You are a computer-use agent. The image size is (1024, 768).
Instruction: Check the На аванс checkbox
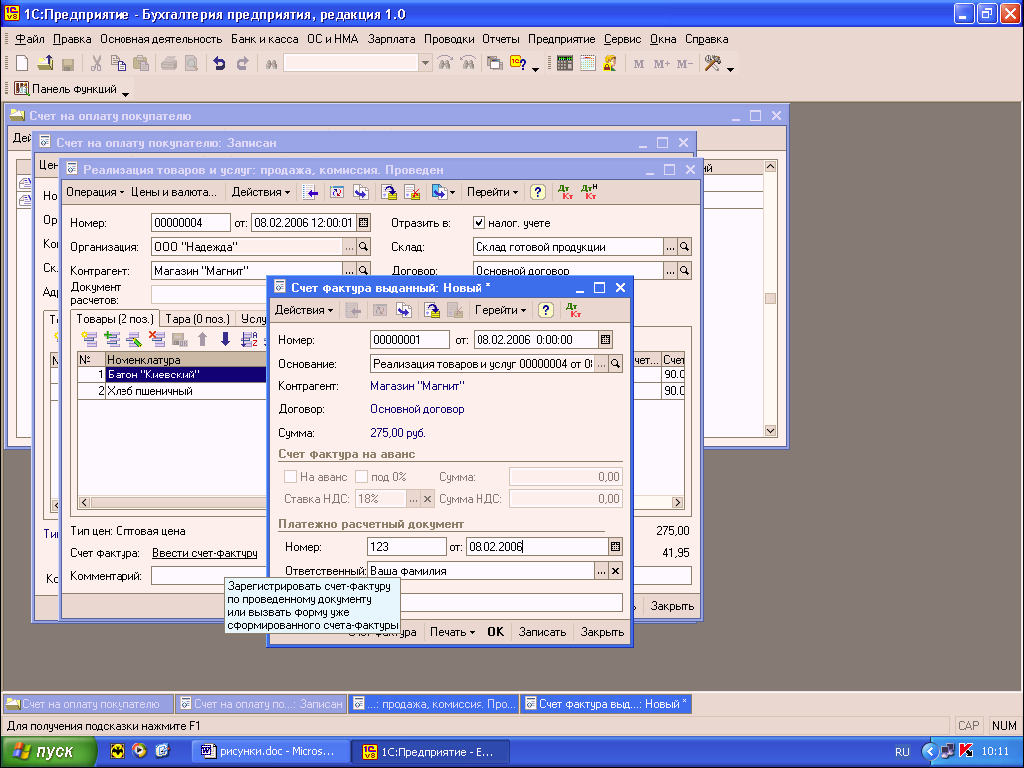[291, 477]
